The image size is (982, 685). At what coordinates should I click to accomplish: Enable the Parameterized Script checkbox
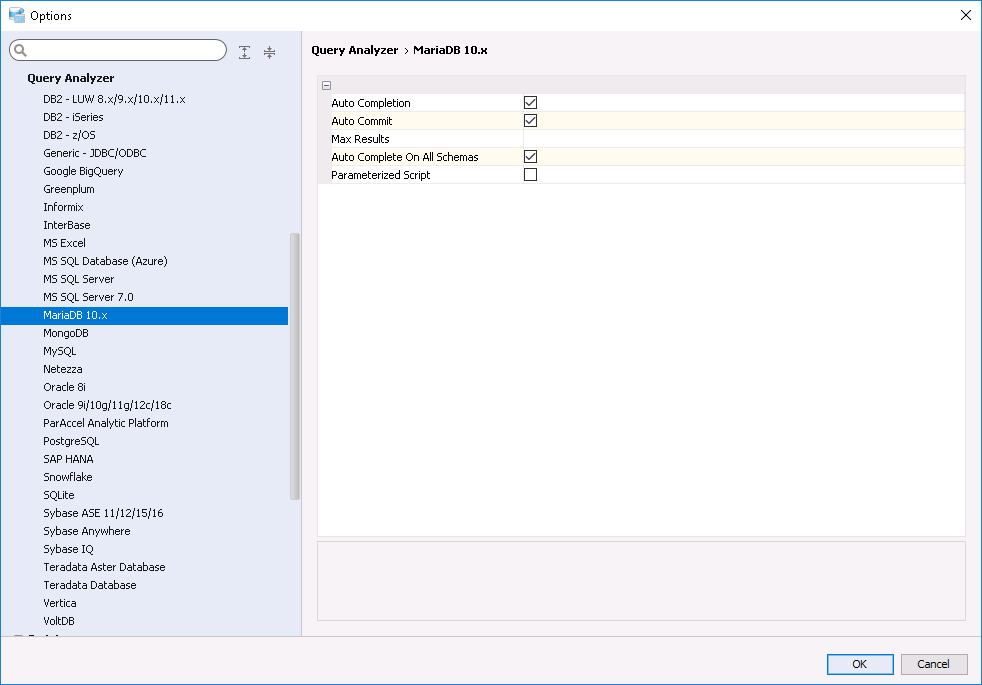(530, 175)
